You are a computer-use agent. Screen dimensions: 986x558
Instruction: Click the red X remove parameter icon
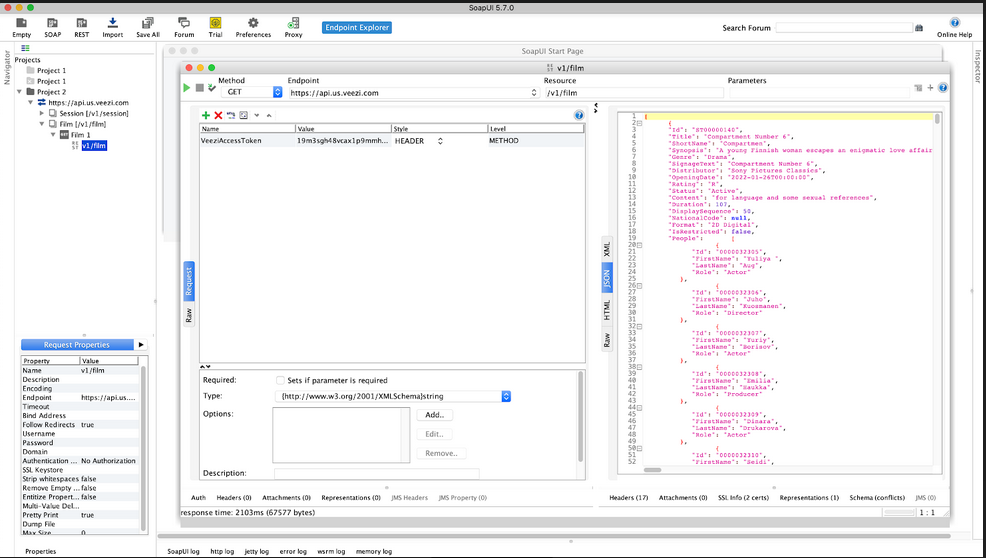point(218,116)
